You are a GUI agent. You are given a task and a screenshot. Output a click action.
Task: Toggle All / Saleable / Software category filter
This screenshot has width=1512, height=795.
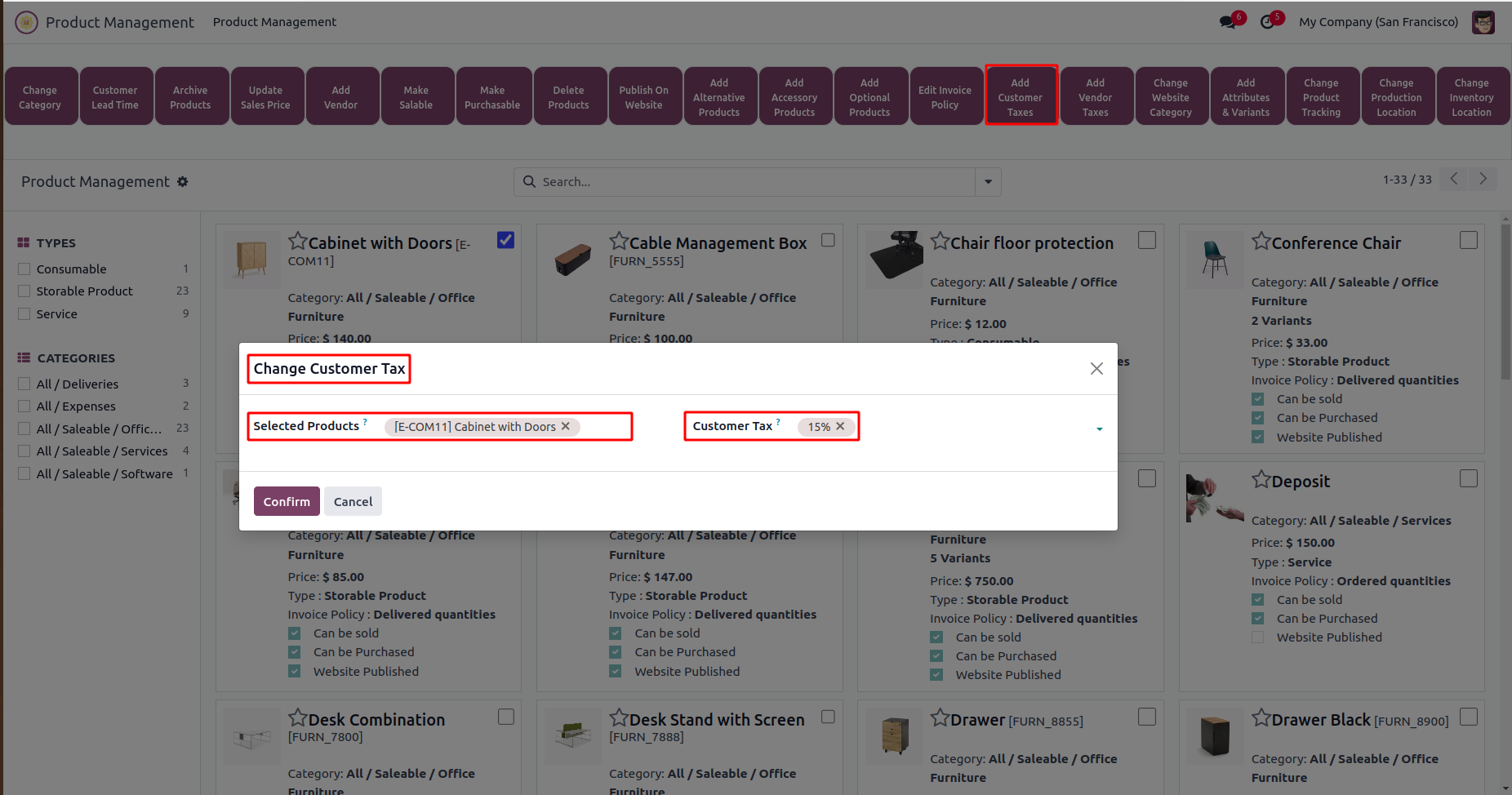point(24,473)
